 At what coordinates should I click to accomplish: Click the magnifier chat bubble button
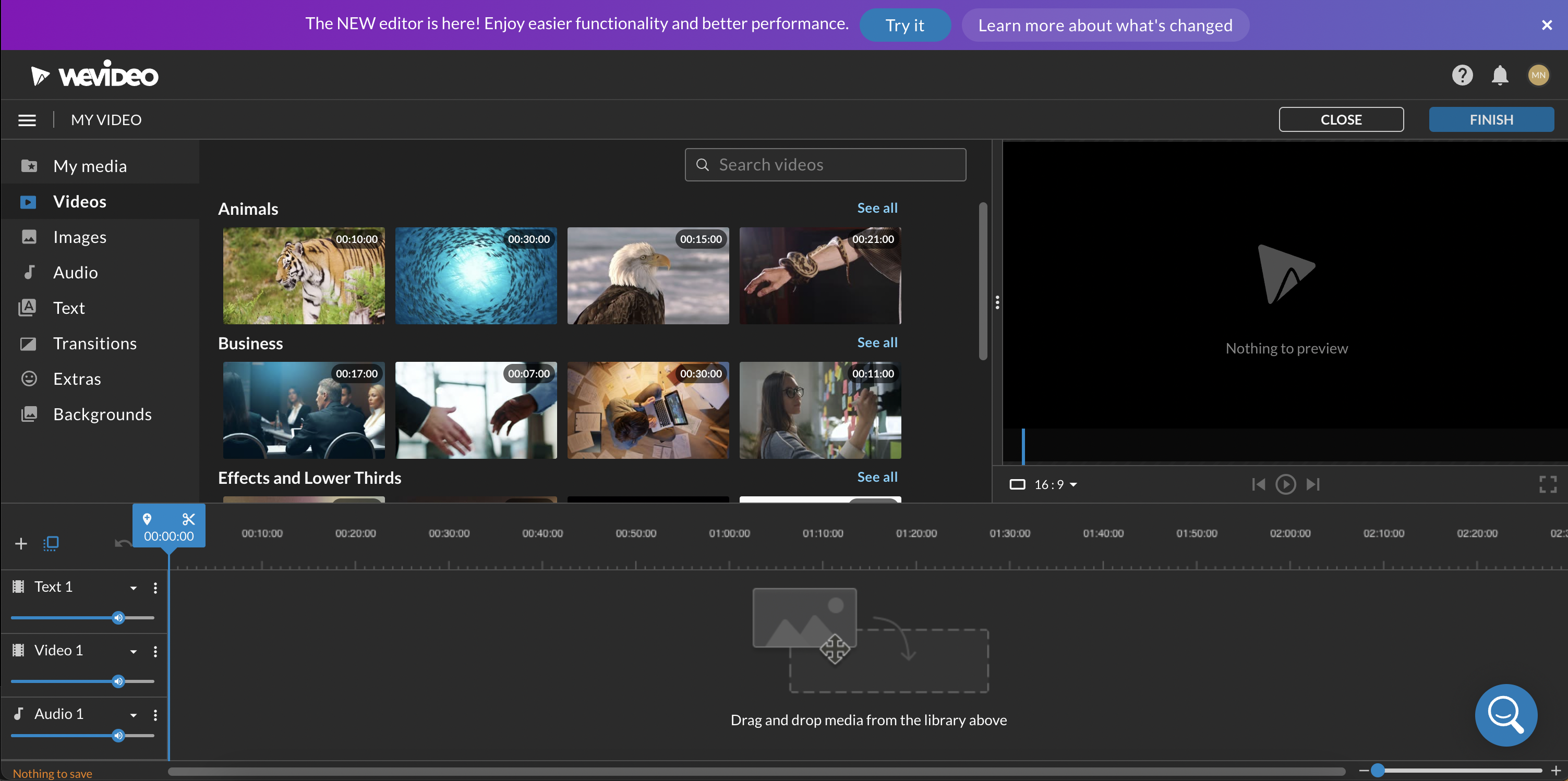(x=1505, y=715)
